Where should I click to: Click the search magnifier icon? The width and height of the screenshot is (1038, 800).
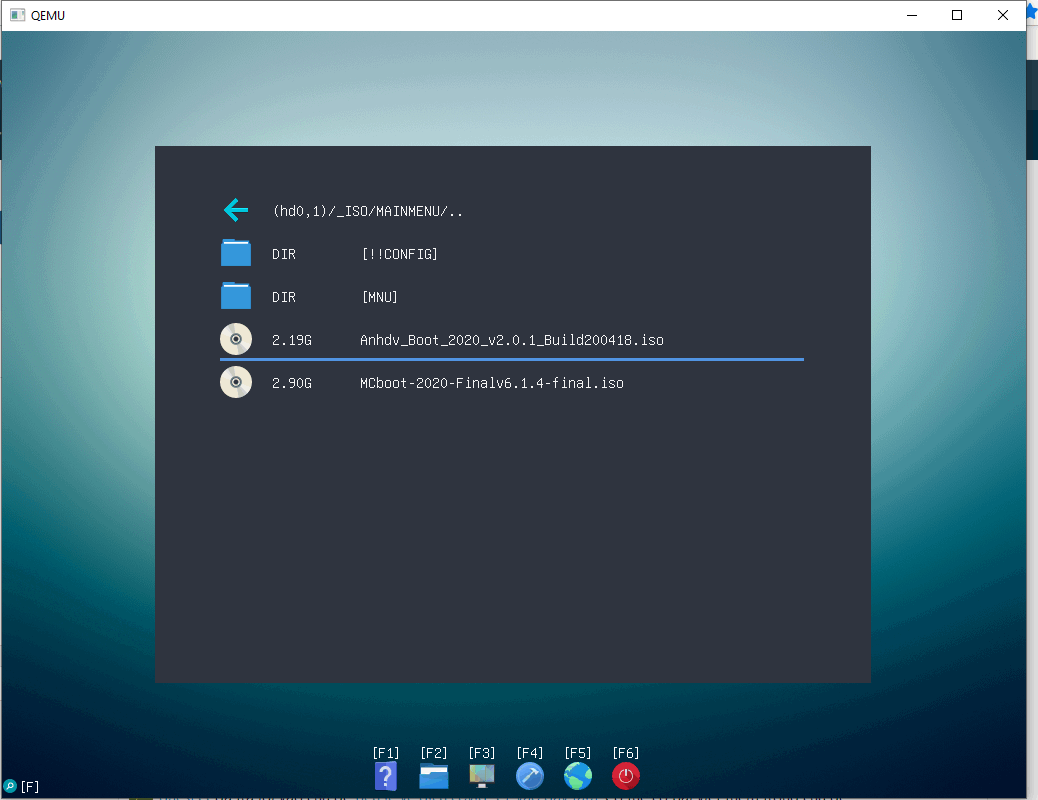pos(10,786)
